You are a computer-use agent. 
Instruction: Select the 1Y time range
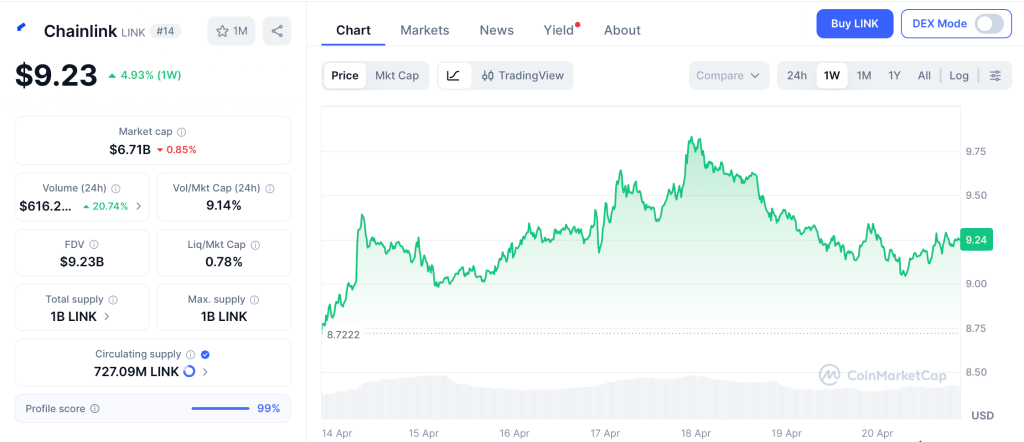point(894,75)
